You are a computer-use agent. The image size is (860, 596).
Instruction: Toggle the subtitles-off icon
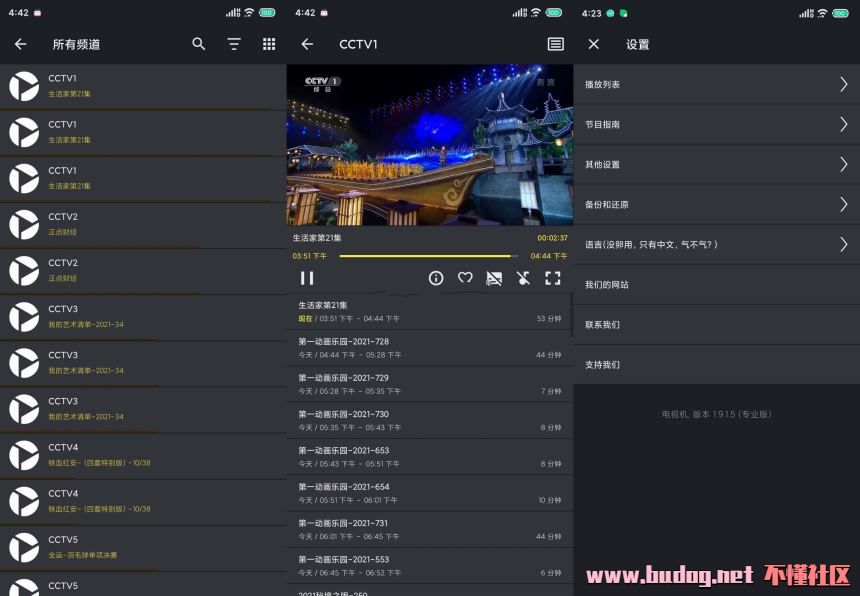coord(494,278)
